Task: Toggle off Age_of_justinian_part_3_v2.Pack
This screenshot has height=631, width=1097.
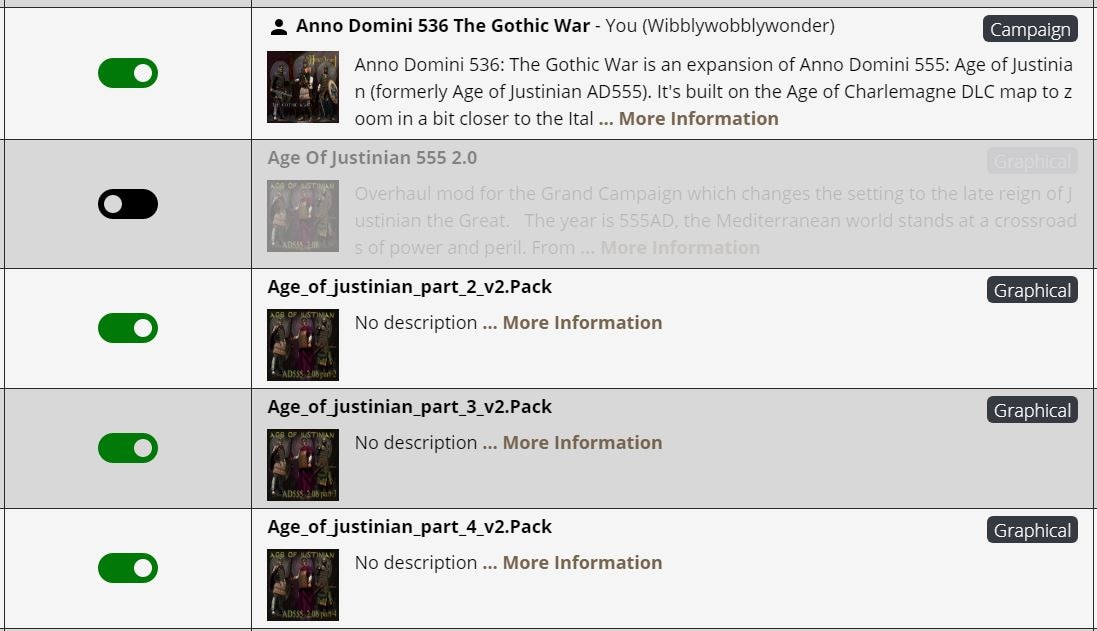Action: point(128,448)
